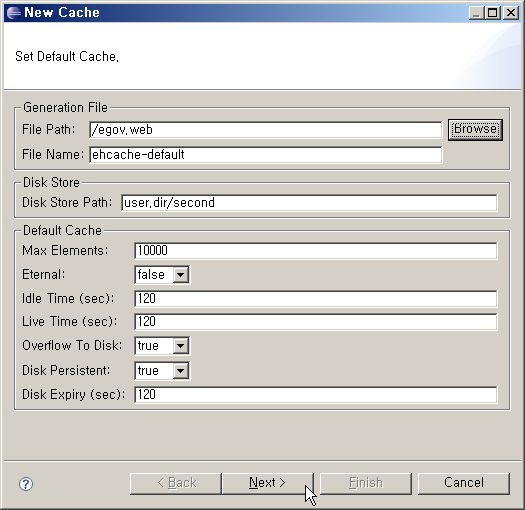The width and height of the screenshot is (525, 510).
Task: Browse for a generation file path
Action: (x=475, y=130)
